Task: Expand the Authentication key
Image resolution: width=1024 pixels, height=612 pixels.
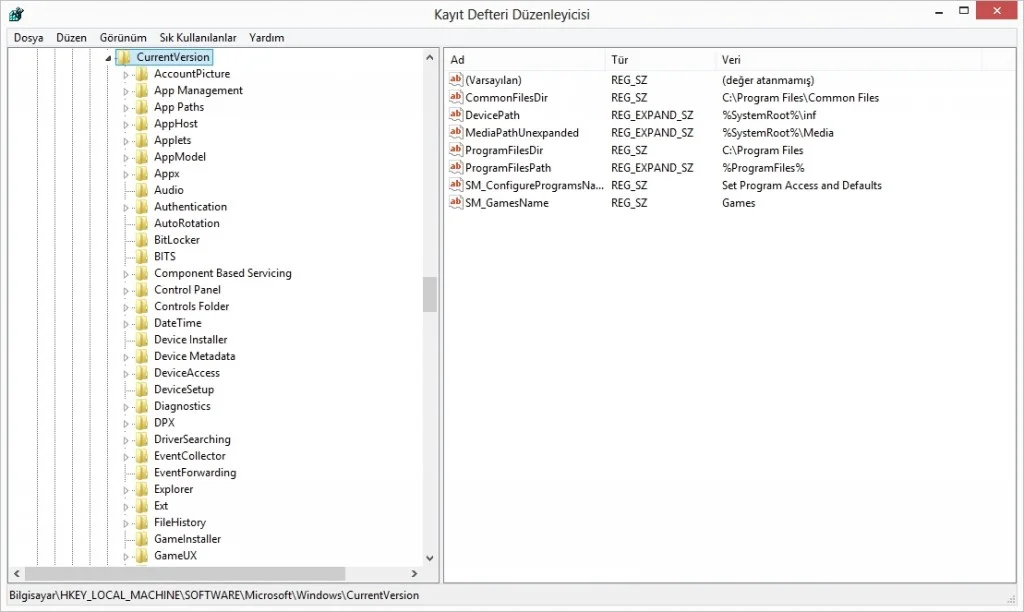Action: (x=126, y=208)
